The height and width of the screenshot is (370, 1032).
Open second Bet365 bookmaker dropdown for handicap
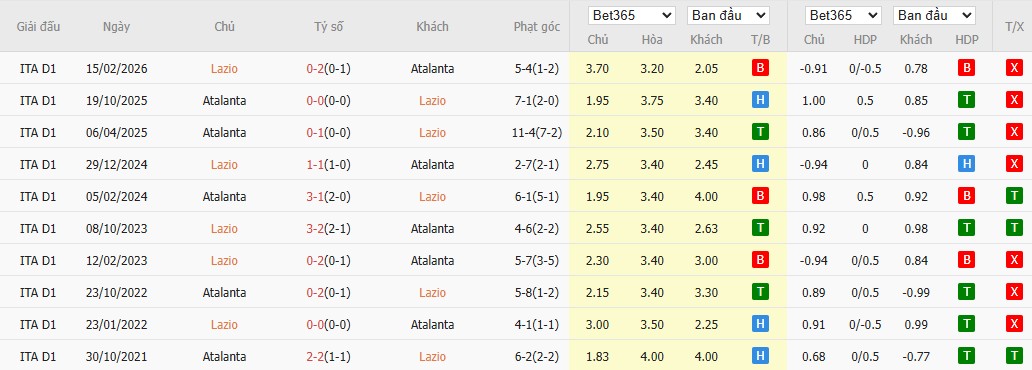[x=844, y=15]
